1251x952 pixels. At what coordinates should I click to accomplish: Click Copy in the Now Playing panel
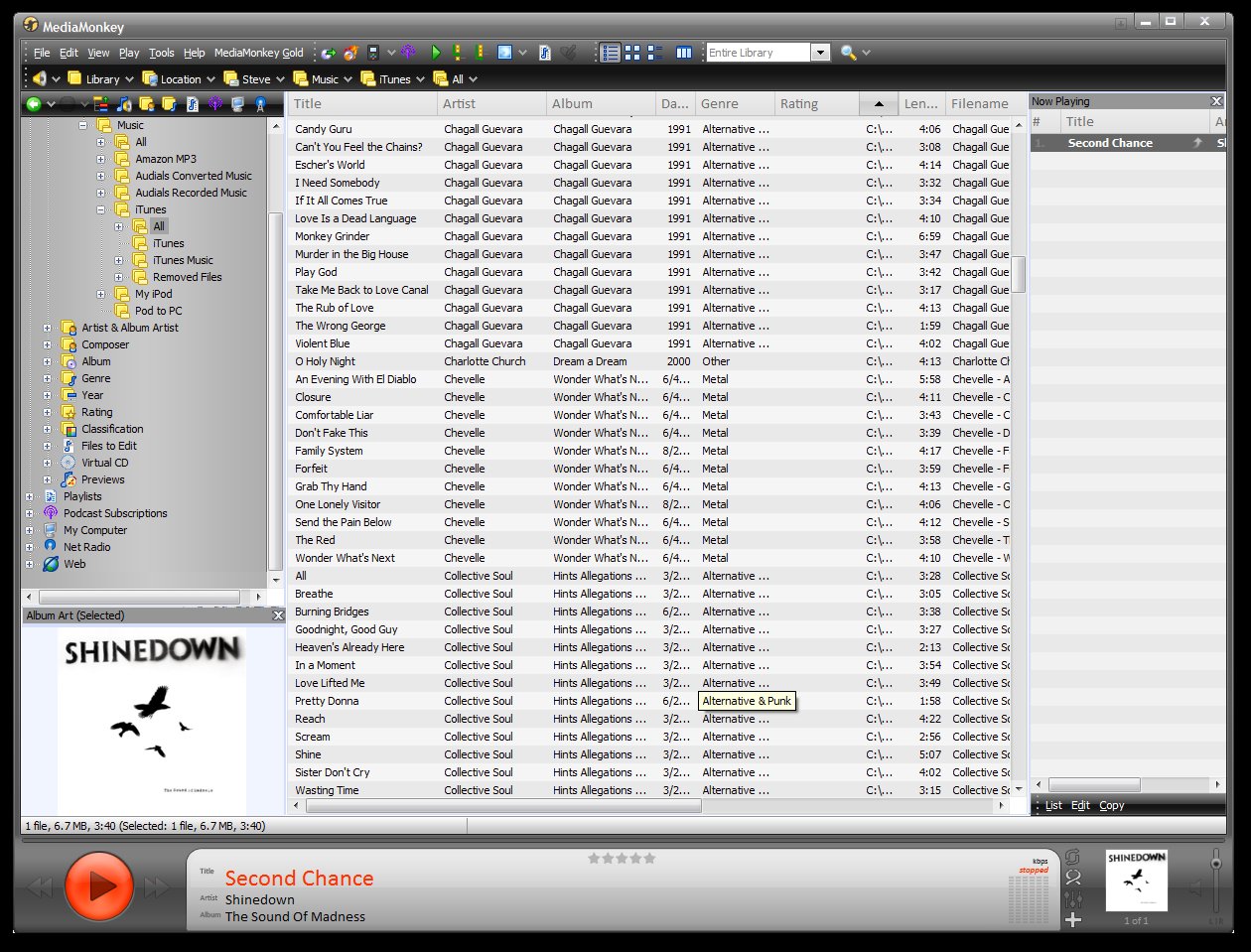coord(1111,805)
